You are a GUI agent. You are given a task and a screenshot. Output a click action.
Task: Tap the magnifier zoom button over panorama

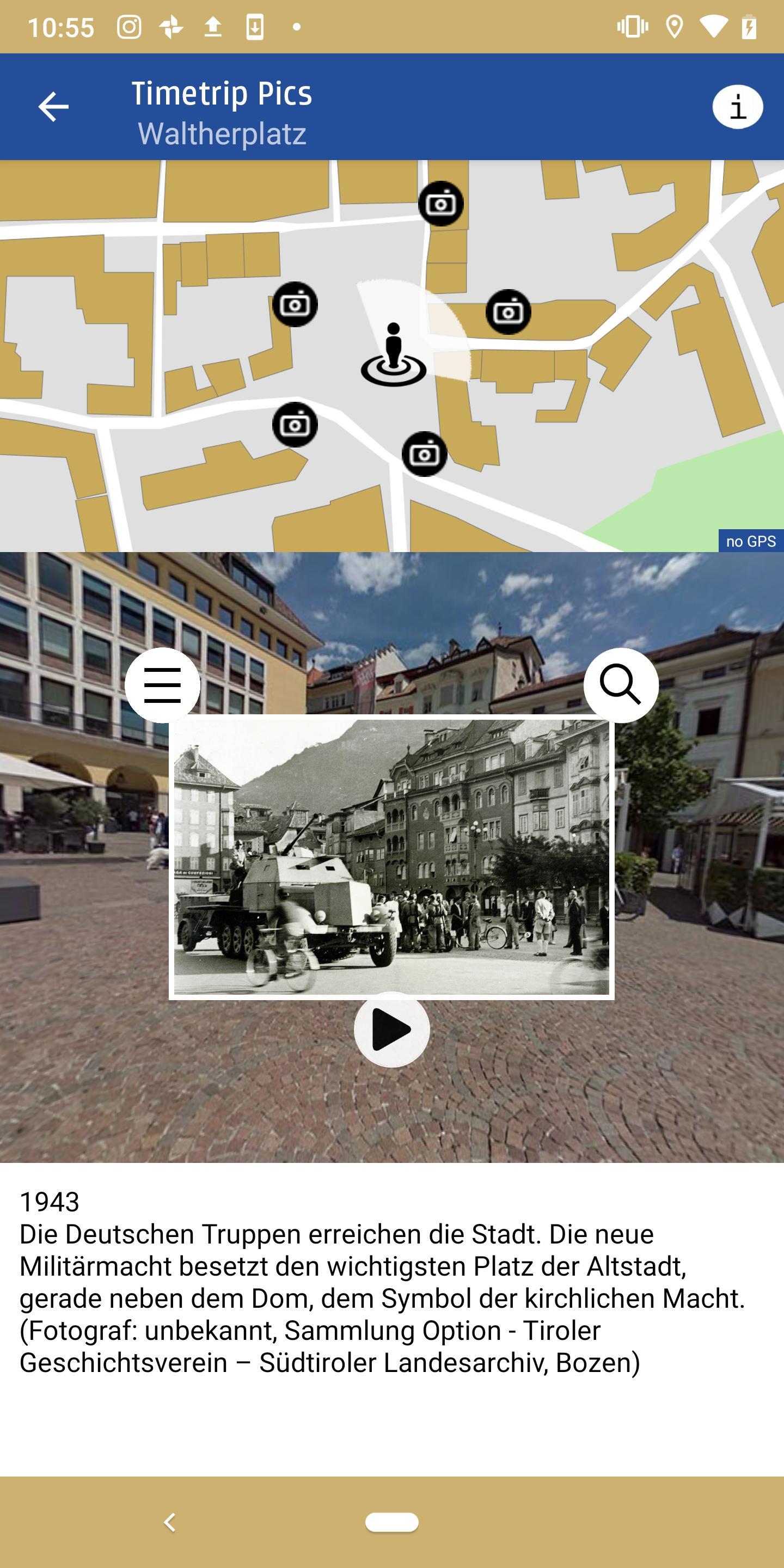[621, 685]
